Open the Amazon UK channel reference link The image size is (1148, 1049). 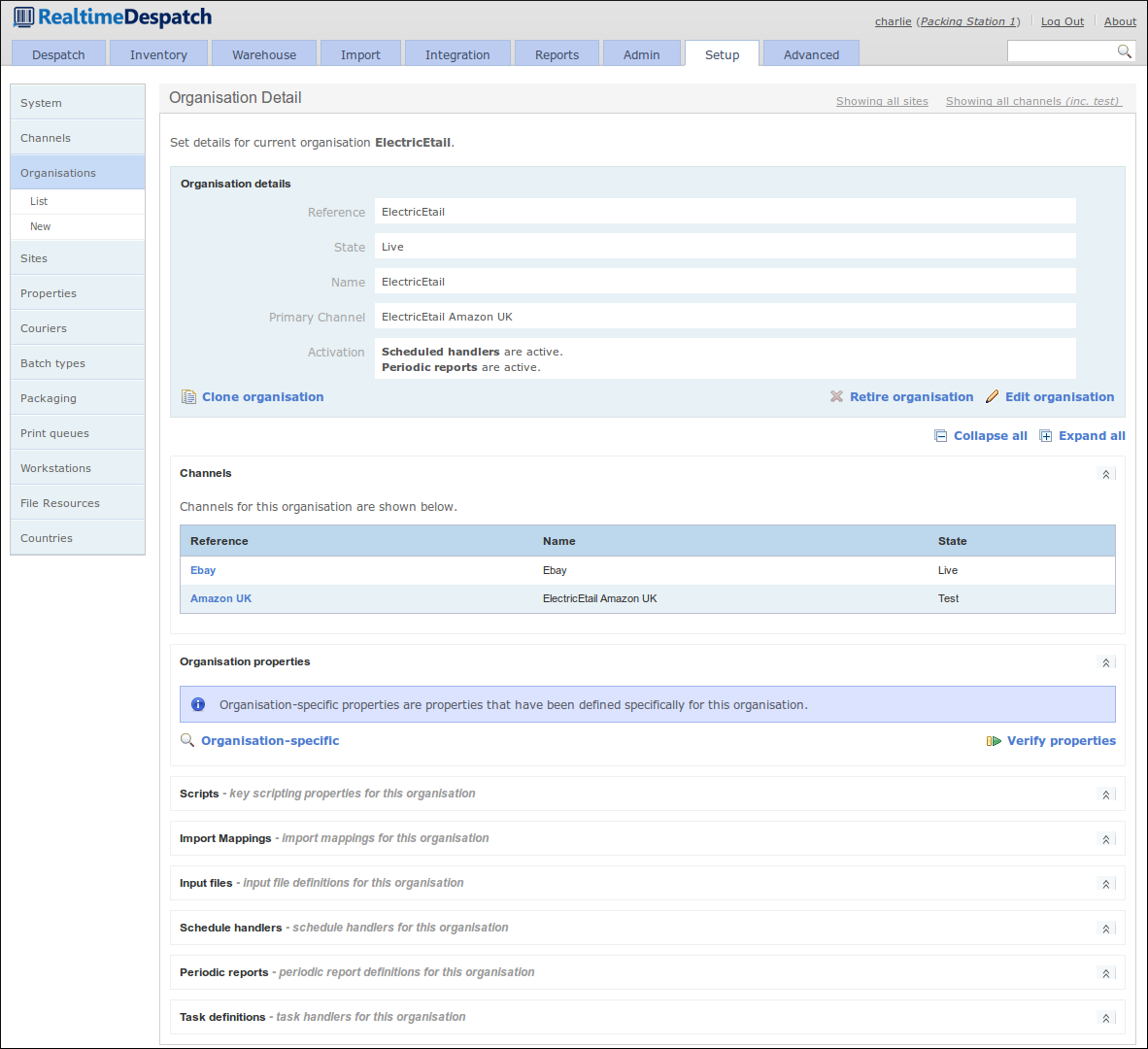(x=220, y=598)
